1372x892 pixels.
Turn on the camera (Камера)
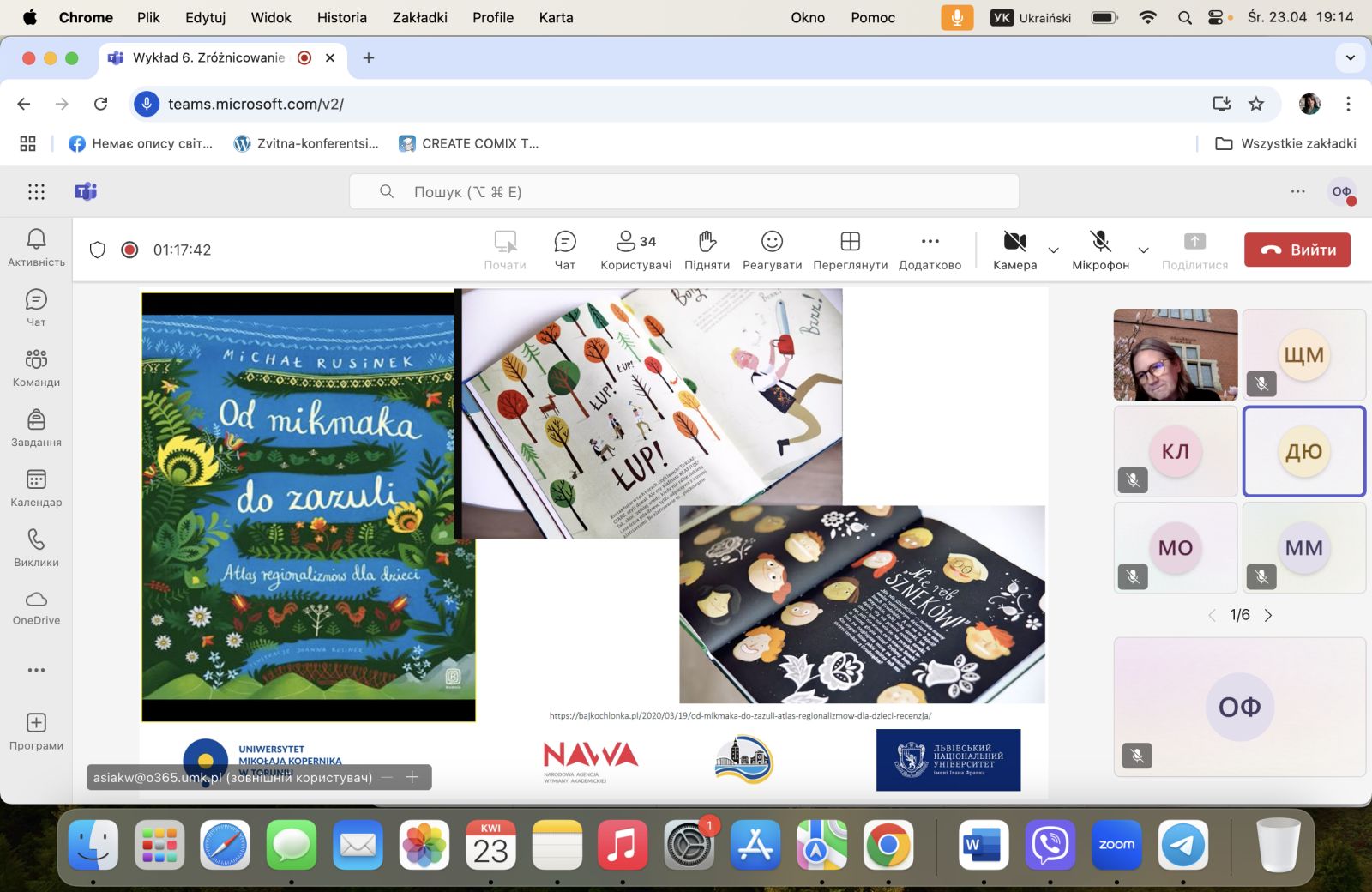point(1014,250)
